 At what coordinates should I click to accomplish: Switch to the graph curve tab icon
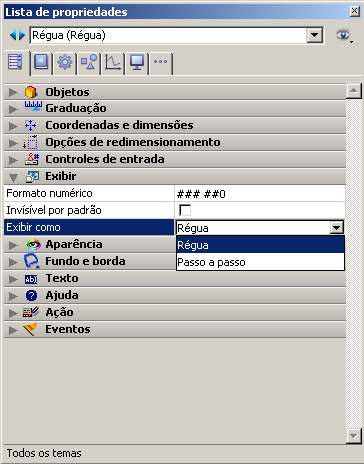[113, 62]
